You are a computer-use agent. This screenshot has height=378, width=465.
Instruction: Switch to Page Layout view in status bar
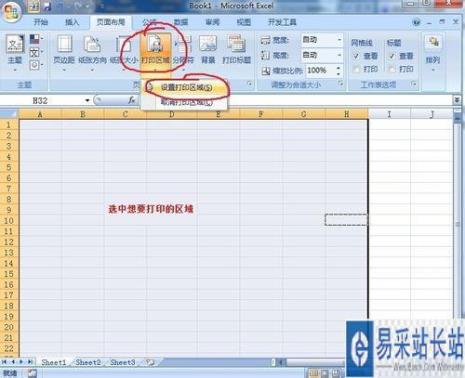click(325, 373)
